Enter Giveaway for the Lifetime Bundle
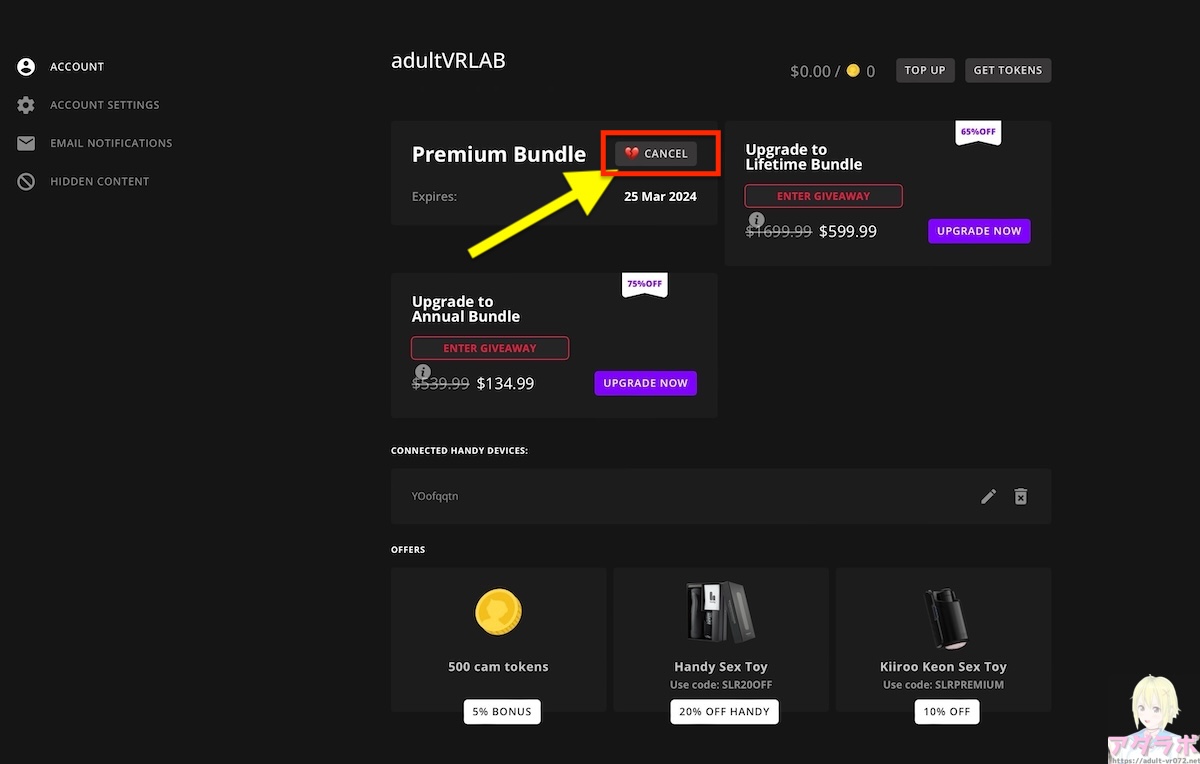Screen dimensions: 1200x764 [823, 196]
